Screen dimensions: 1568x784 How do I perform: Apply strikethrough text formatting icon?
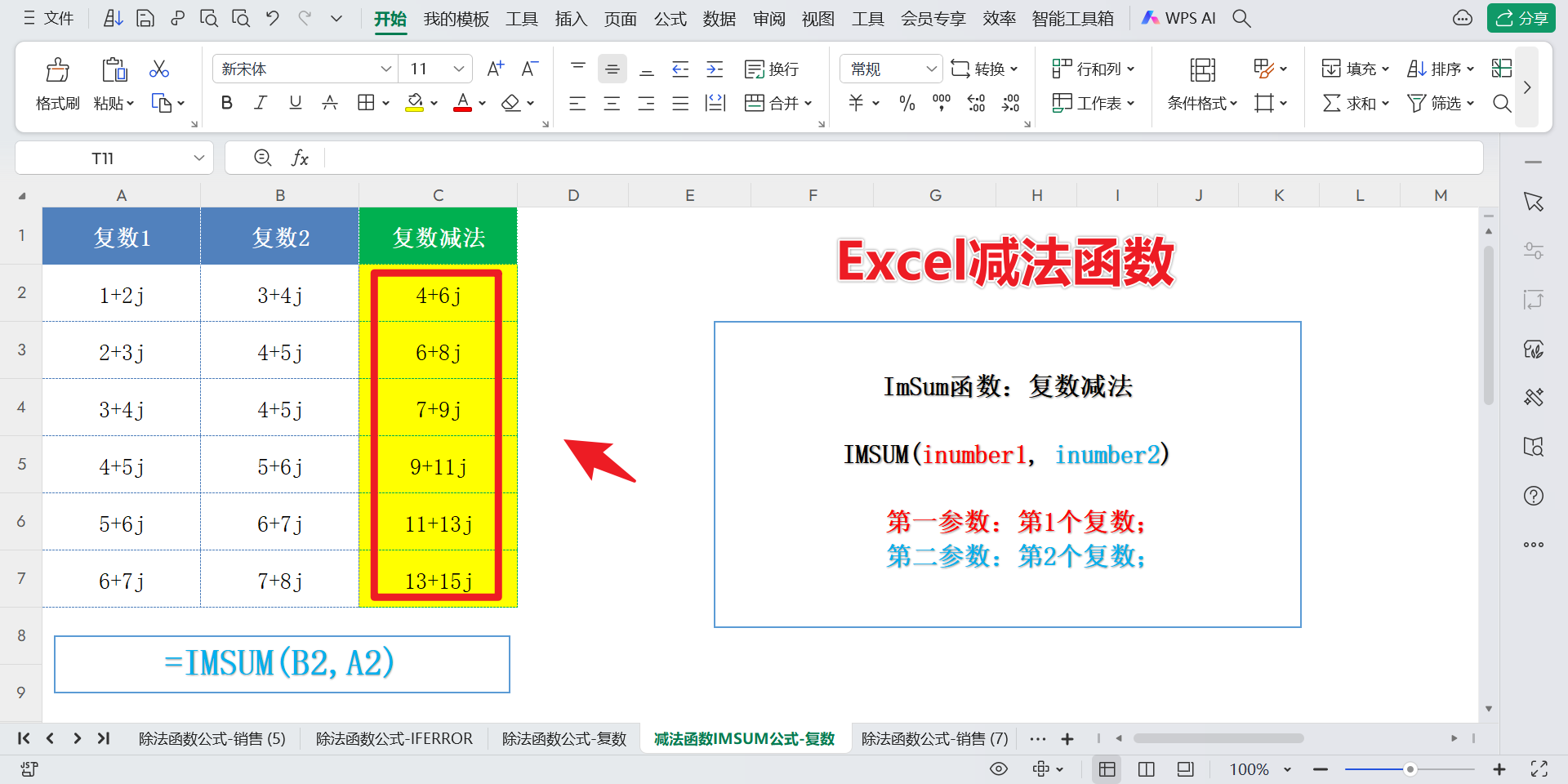pos(330,103)
